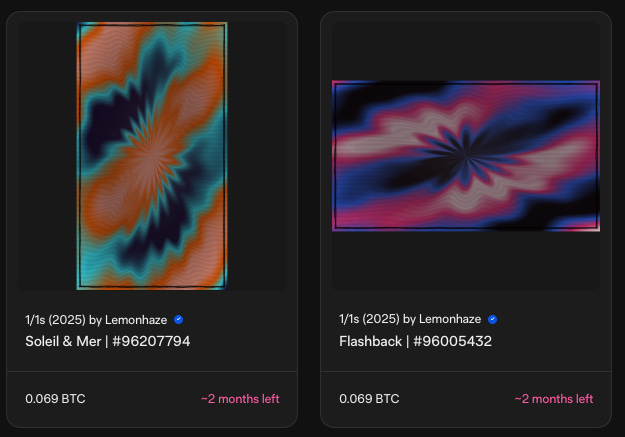Click verified badge beside Soleil & Mer collection
The image size is (625, 437).
(x=179, y=319)
